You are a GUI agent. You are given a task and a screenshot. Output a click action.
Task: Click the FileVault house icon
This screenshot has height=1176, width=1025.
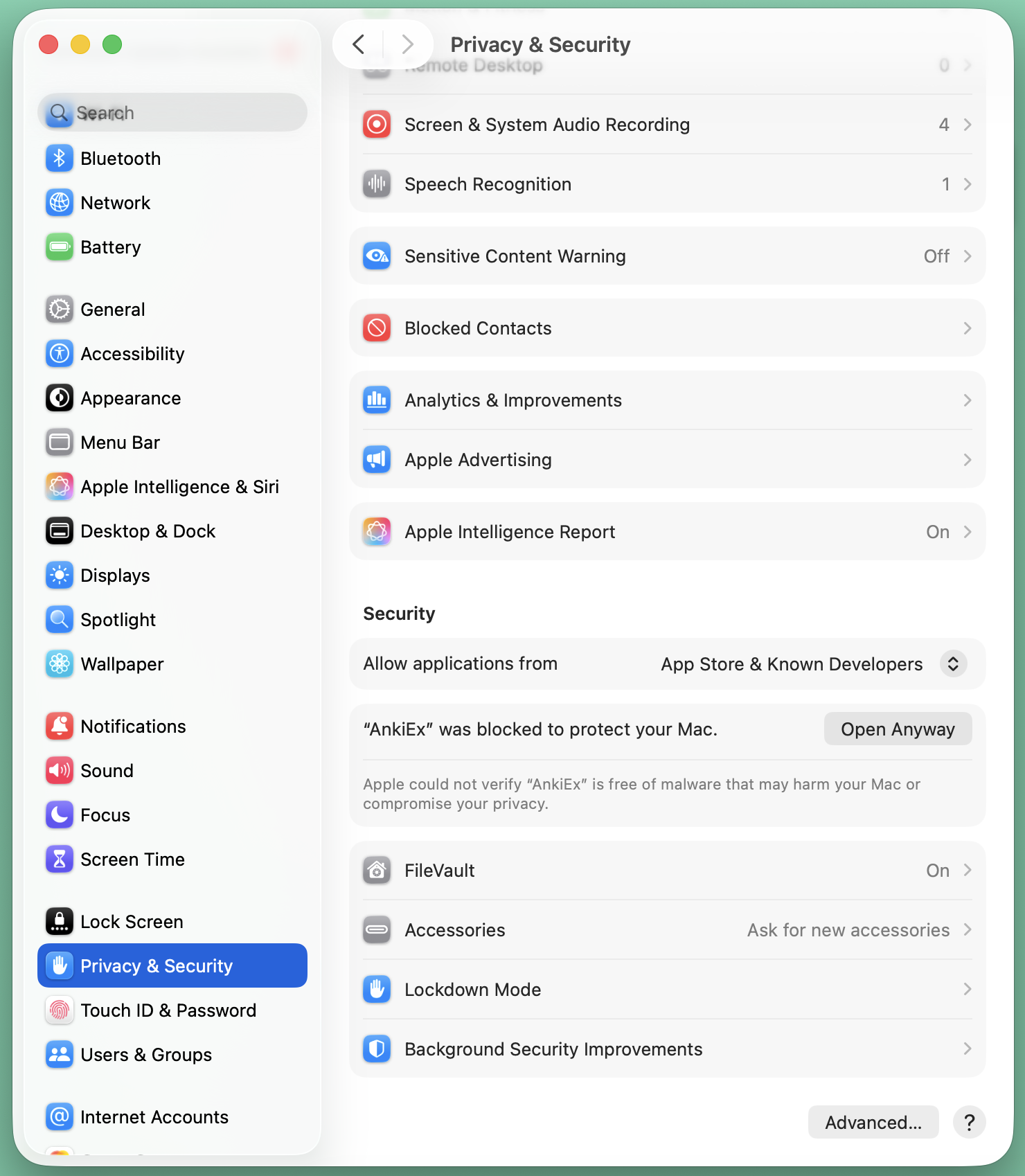click(x=377, y=871)
